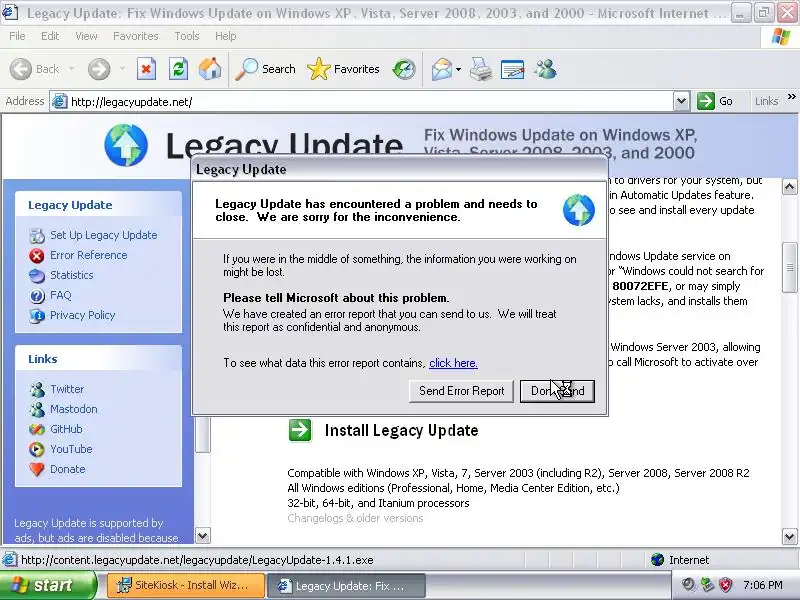The image size is (800, 600).
Task: Click Twitter sidebar icon
Action: tap(37, 389)
